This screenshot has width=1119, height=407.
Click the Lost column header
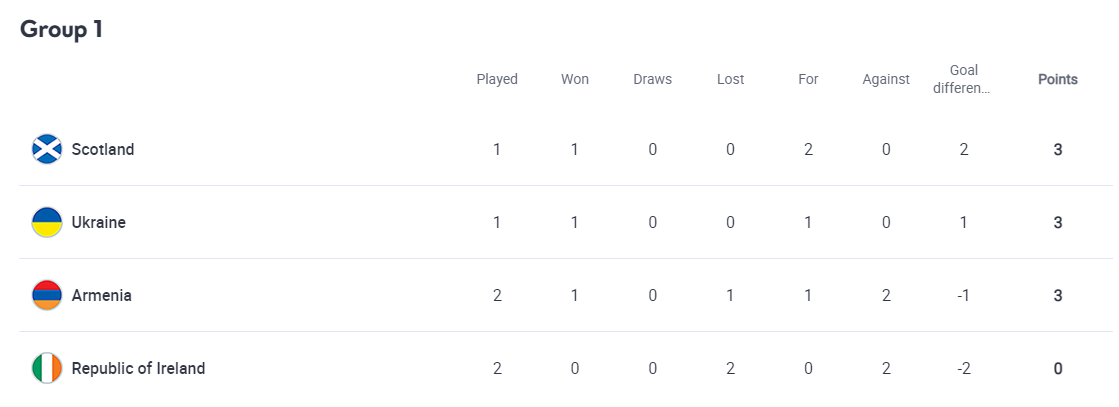point(731,79)
